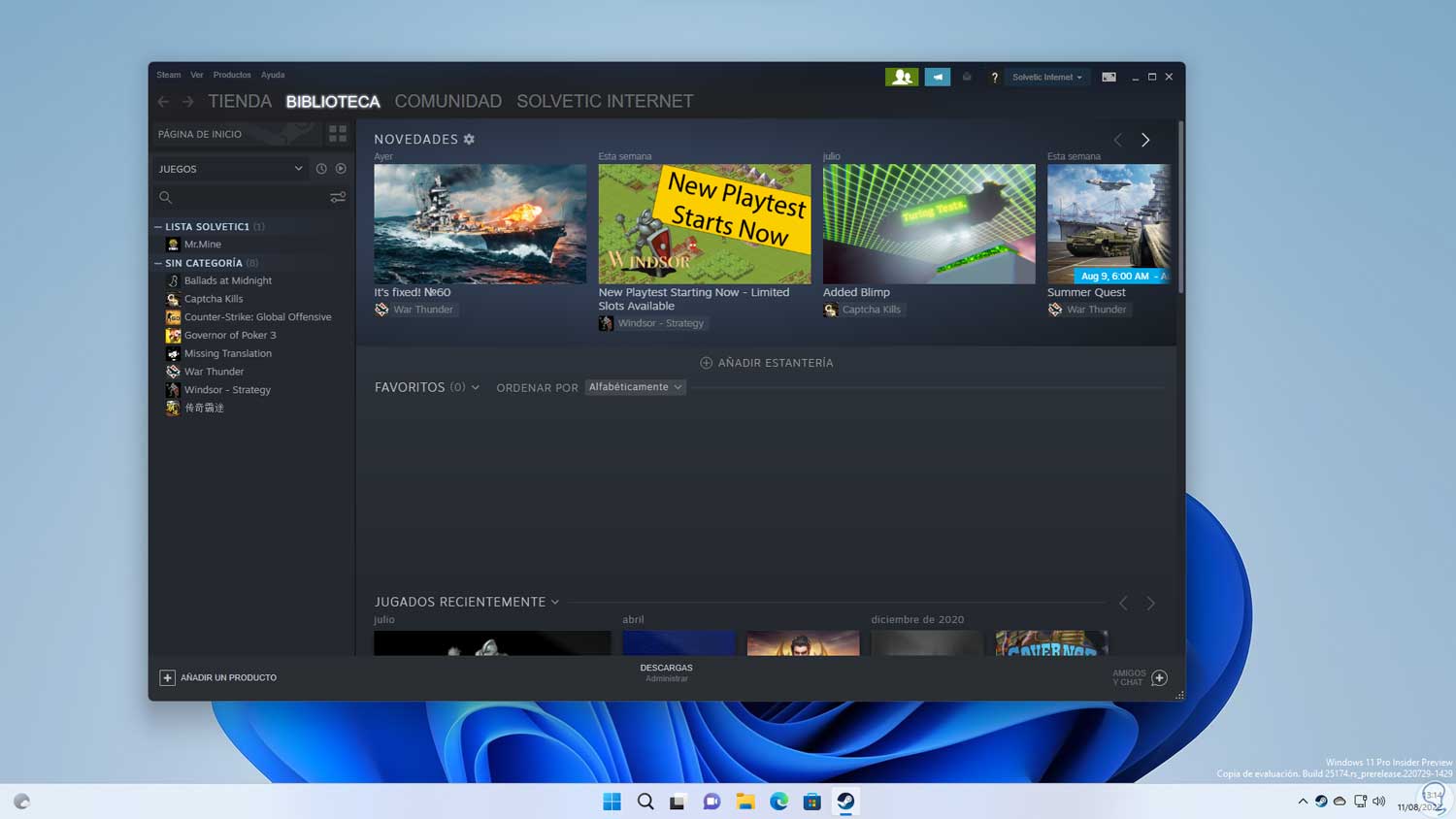Viewport: 1456px width, 819px height.
Task: Open advanced filter settings icon in sidebar
Action: coord(338,197)
